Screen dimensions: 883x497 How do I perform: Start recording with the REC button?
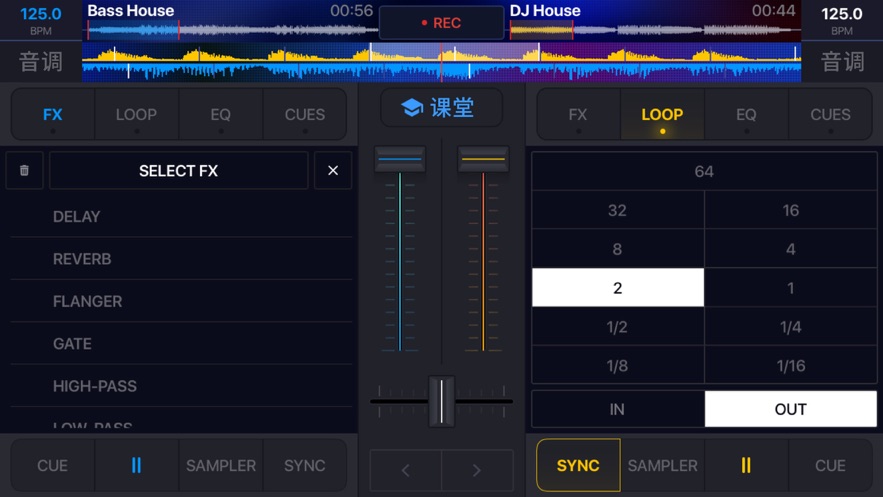pyautogui.click(x=441, y=22)
